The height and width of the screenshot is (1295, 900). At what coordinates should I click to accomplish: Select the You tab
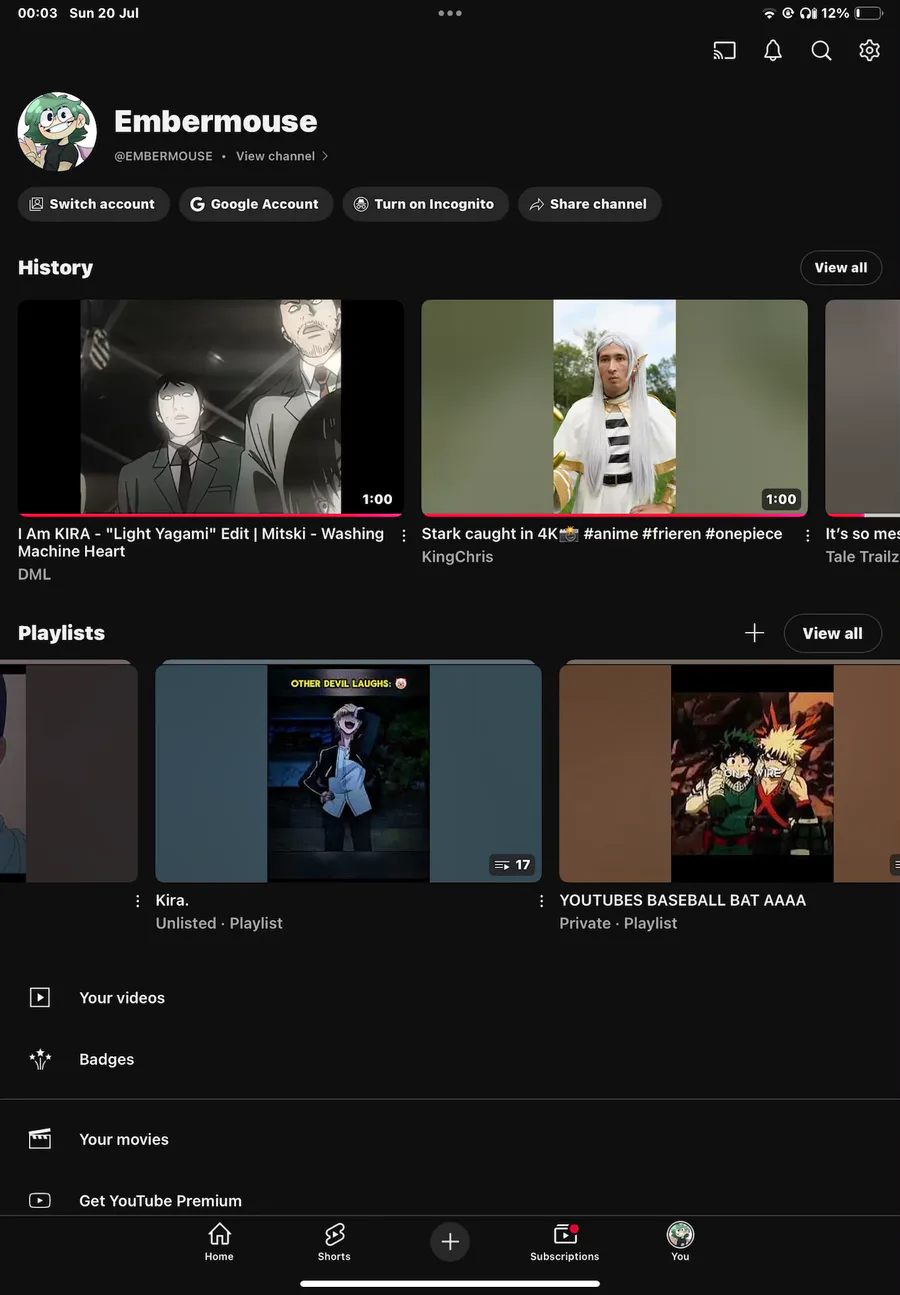[680, 1241]
